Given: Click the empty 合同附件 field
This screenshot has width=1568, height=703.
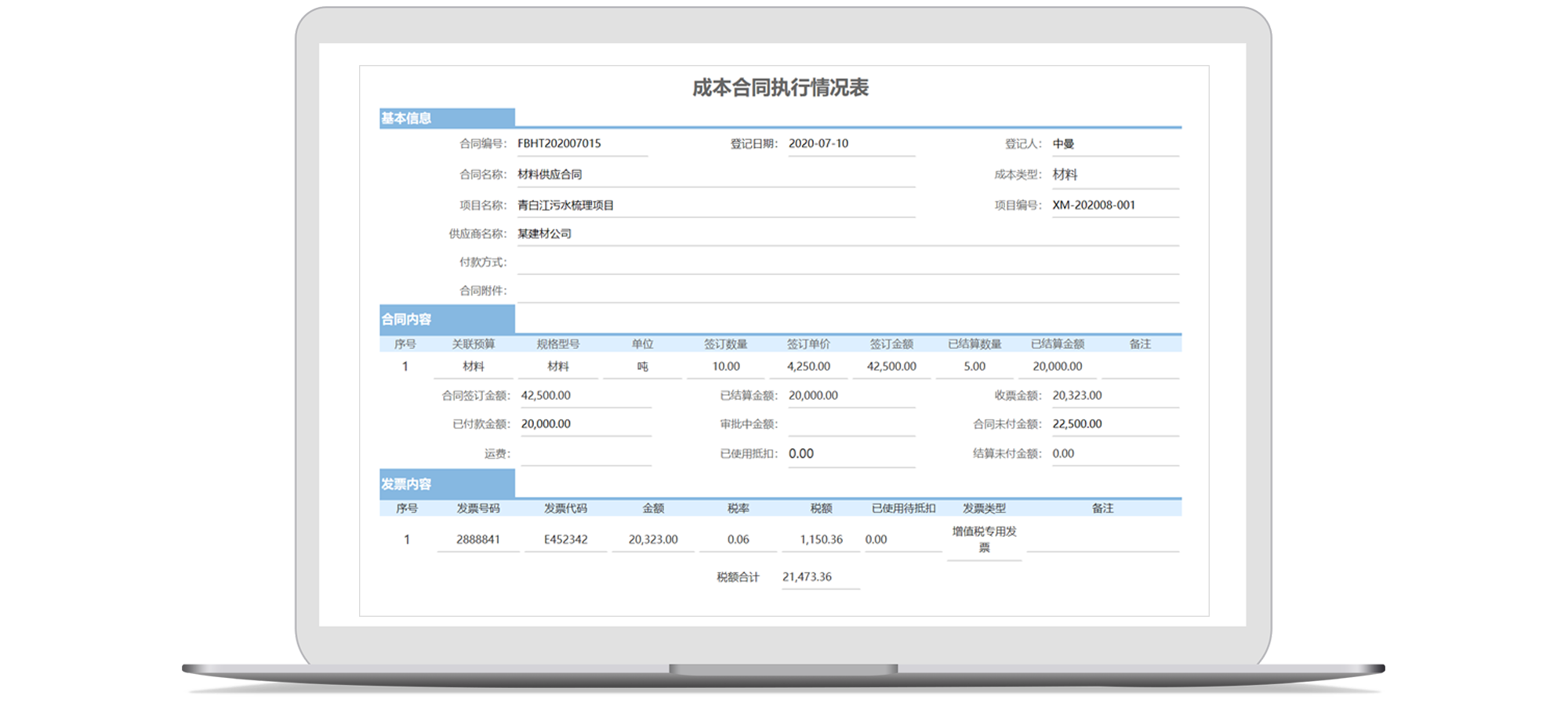Looking at the screenshot, I should [x=847, y=291].
